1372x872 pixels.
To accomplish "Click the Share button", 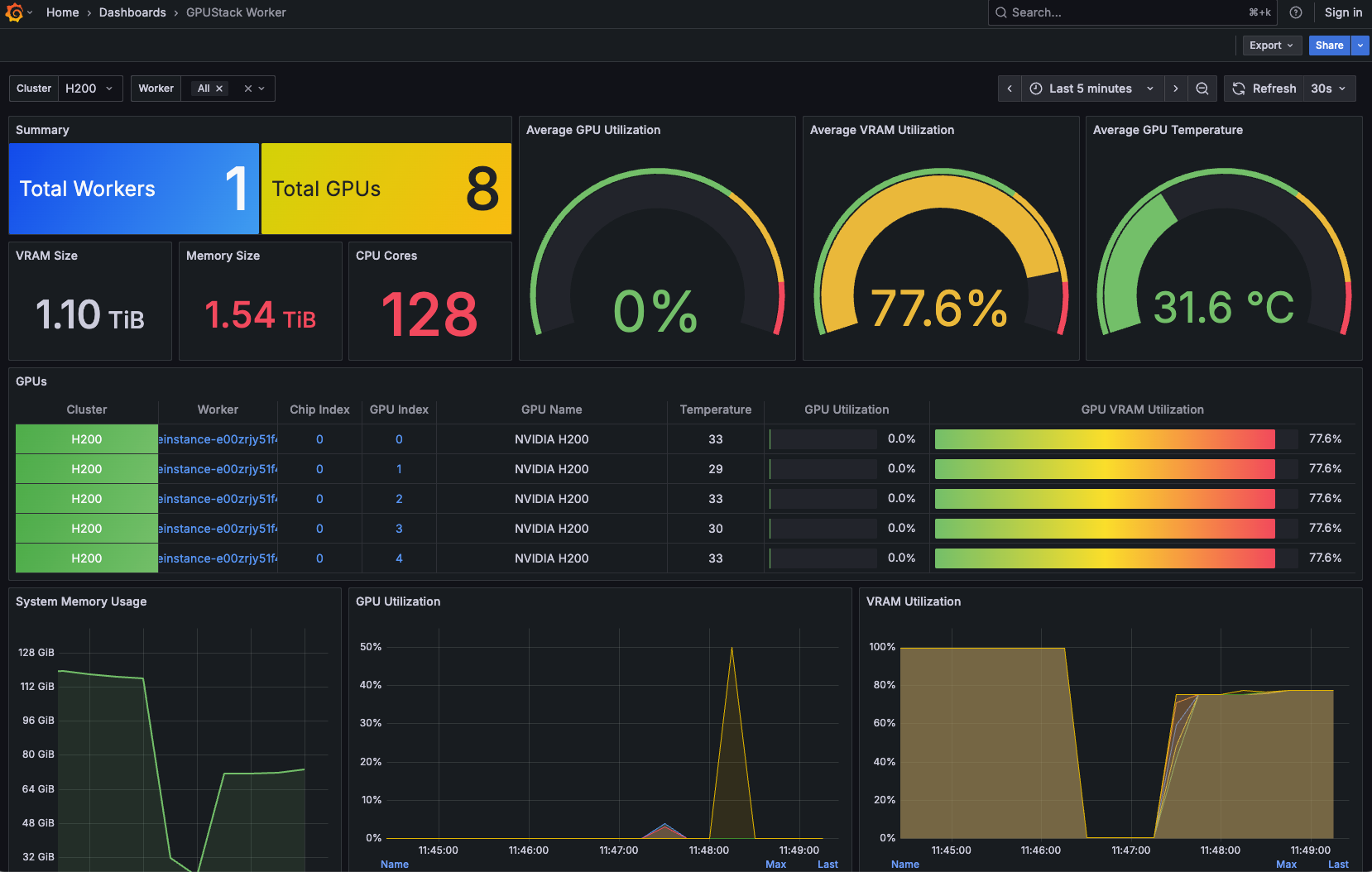I will [1329, 46].
